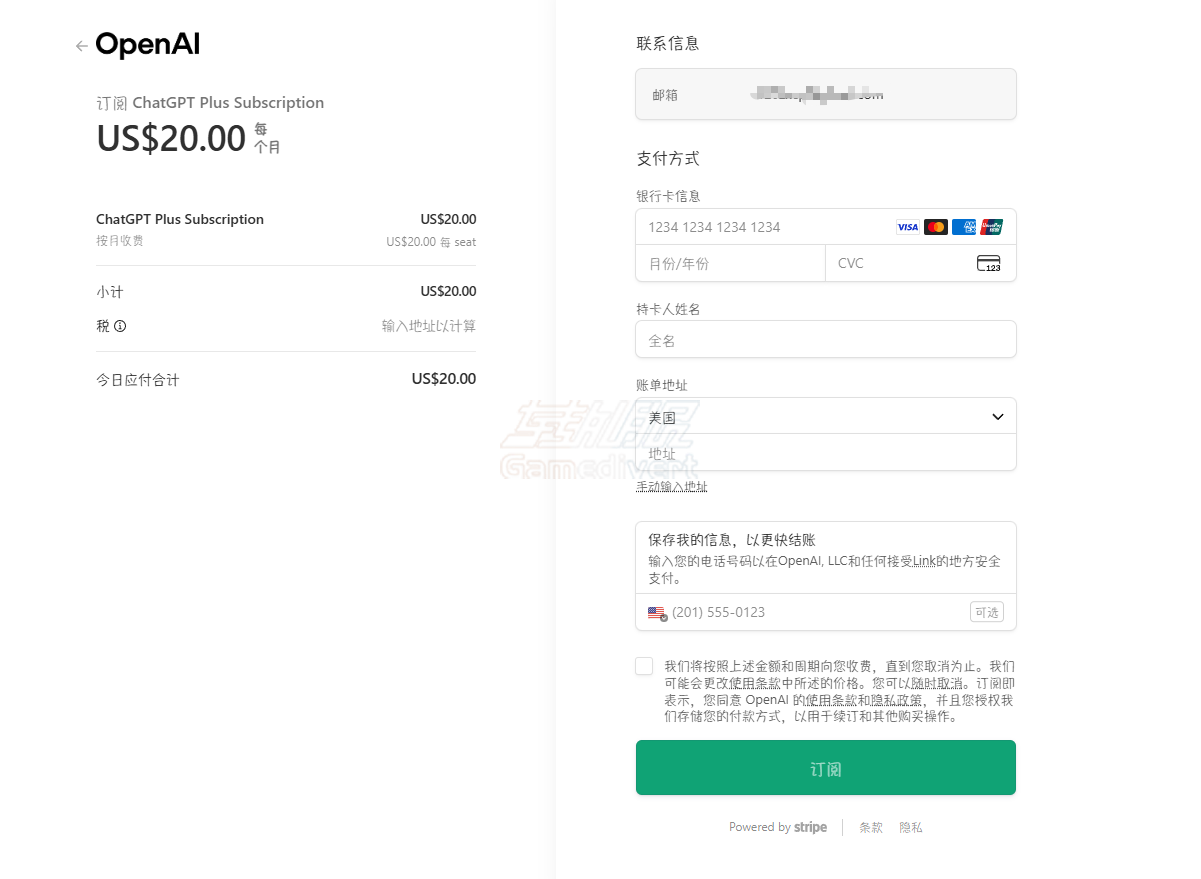Viewport: 1201px width, 879px height.
Task: Click the US flag phone country selector
Action: tap(657, 613)
